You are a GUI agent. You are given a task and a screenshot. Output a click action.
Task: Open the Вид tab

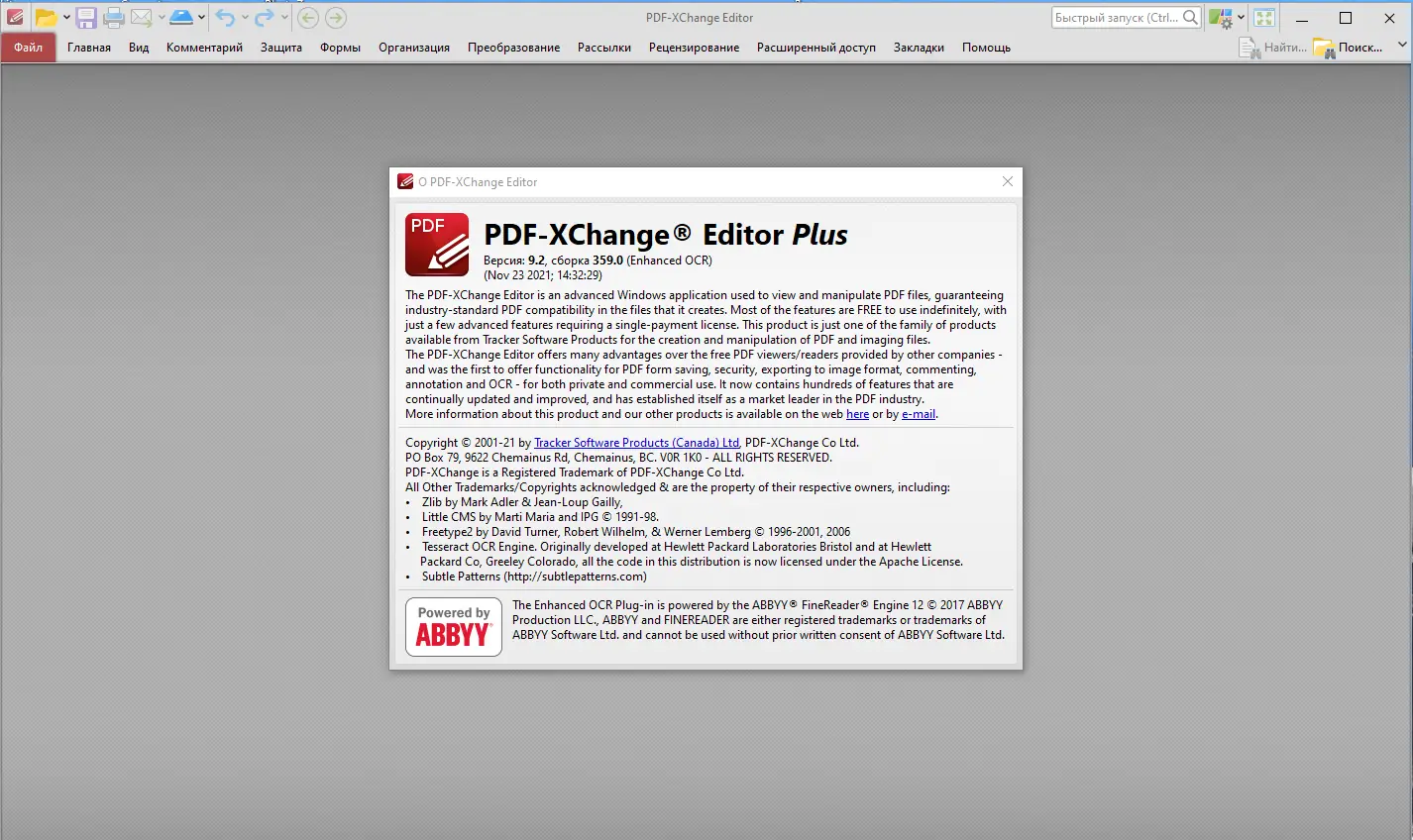139,48
